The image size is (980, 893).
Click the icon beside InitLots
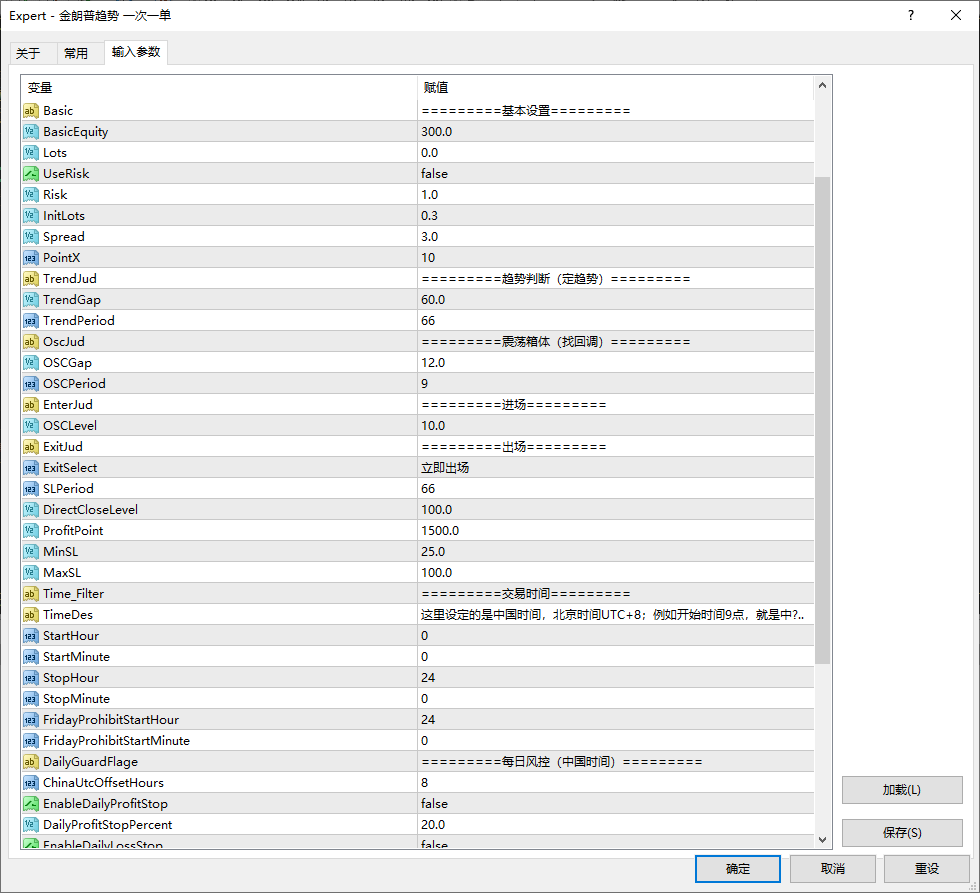[31, 216]
